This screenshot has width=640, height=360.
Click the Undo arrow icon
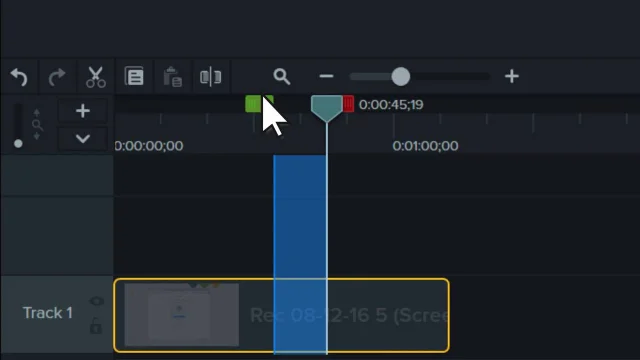pos(19,77)
